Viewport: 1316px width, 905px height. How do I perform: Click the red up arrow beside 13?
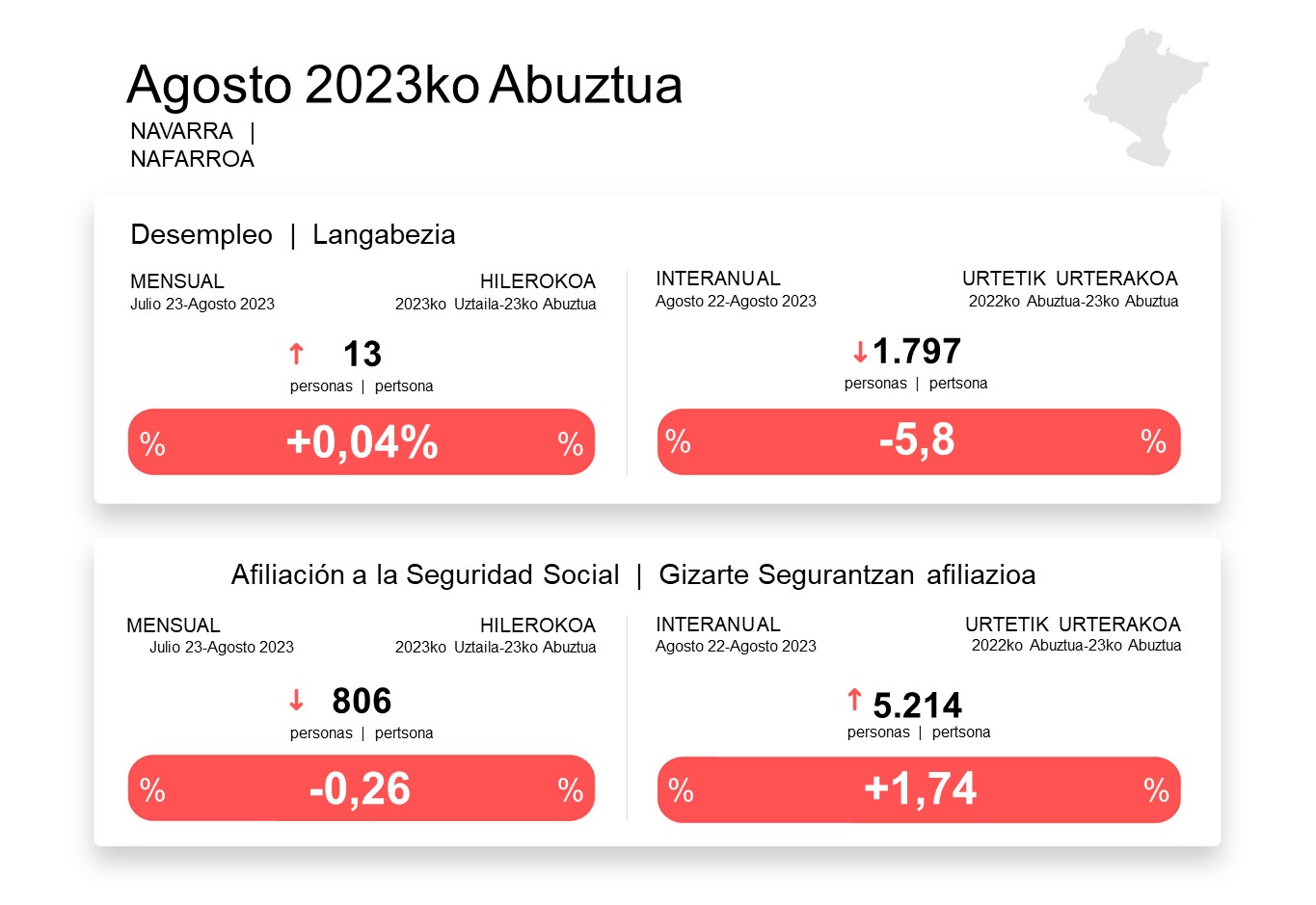pos(296,354)
